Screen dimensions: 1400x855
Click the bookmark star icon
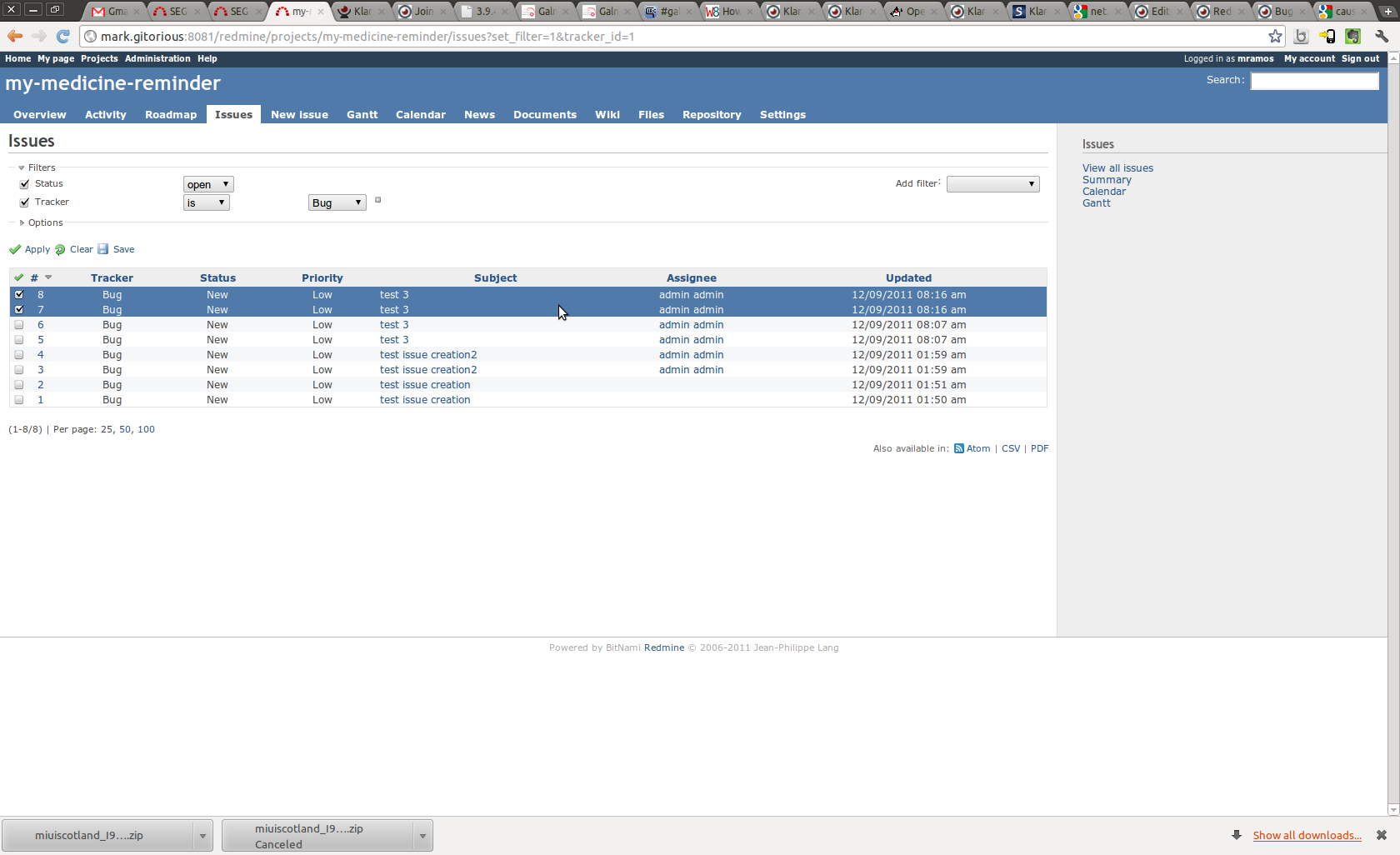[x=1275, y=36]
